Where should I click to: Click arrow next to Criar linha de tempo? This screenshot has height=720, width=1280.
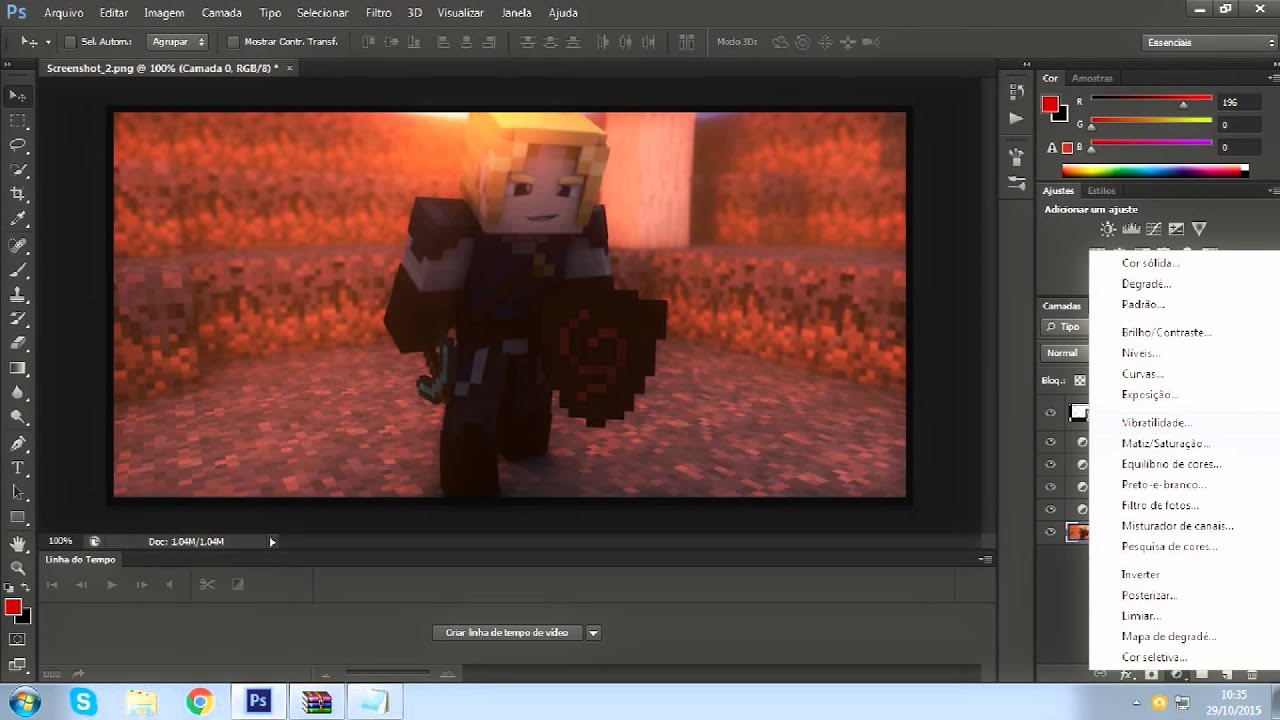point(593,632)
